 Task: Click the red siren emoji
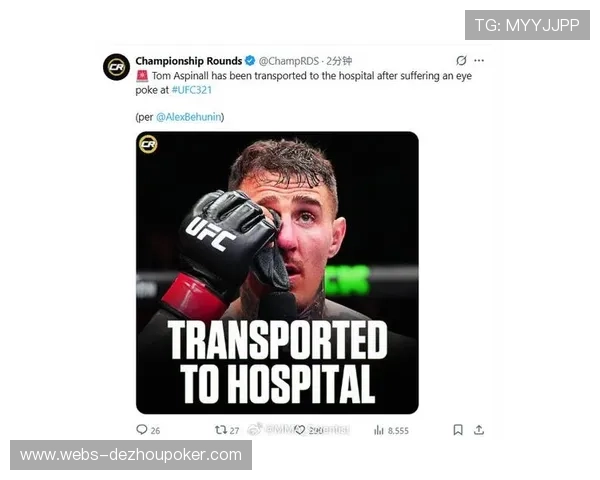pyautogui.click(x=142, y=76)
